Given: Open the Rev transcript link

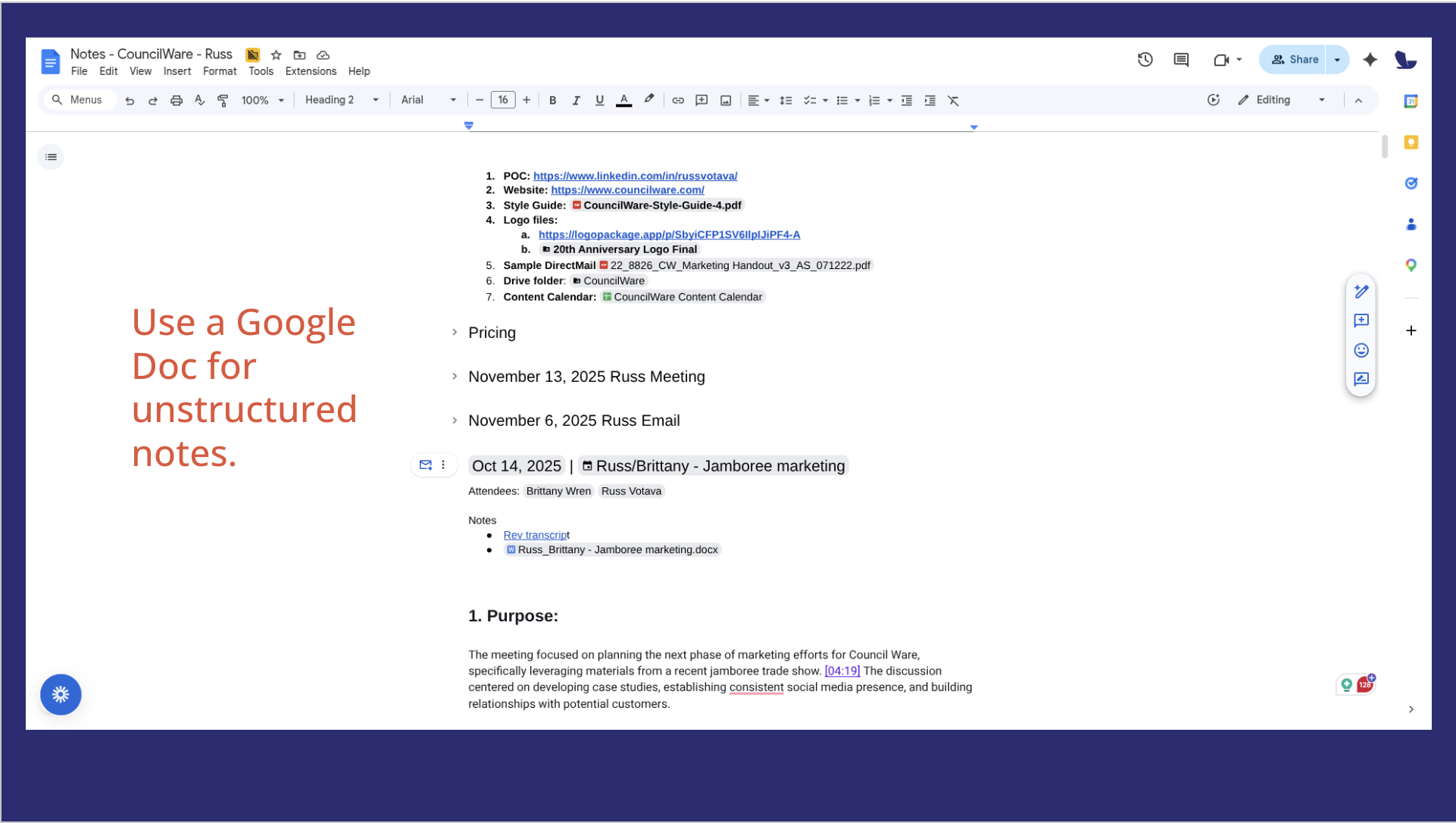Looking at the screenshot, I should [x=536, y=535].
